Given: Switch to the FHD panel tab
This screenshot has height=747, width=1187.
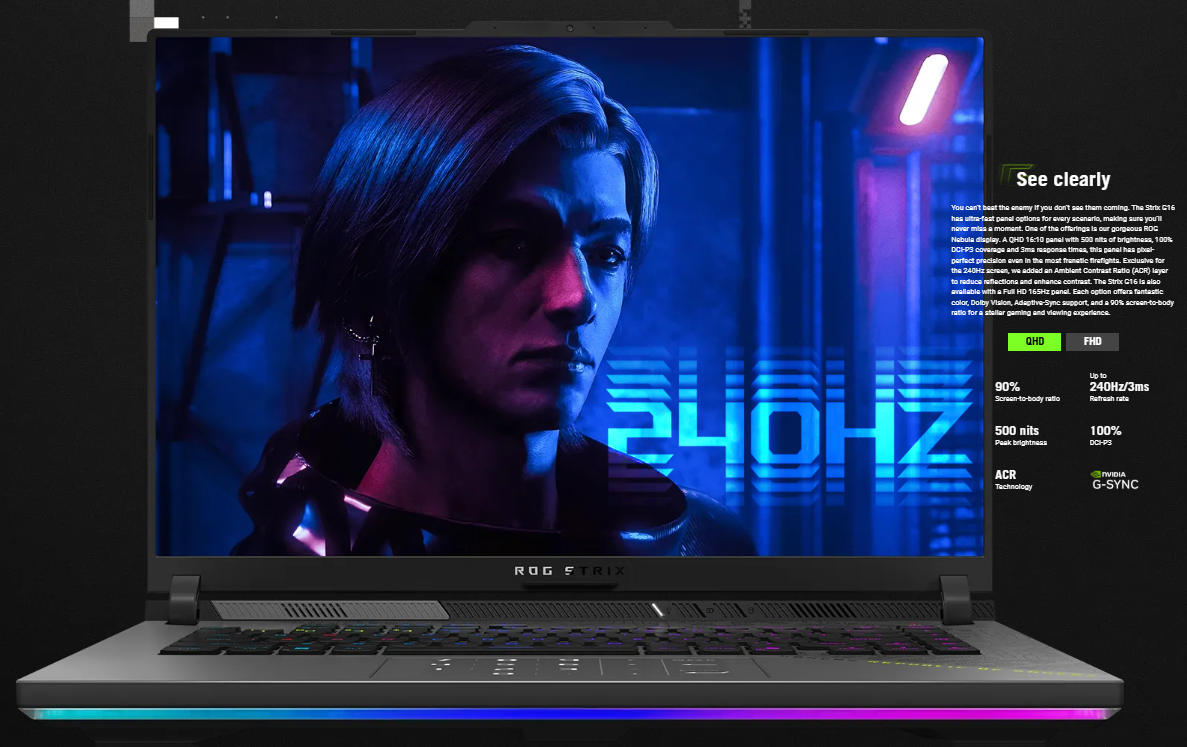Looking at the screenshot, I should [1092, 341].
